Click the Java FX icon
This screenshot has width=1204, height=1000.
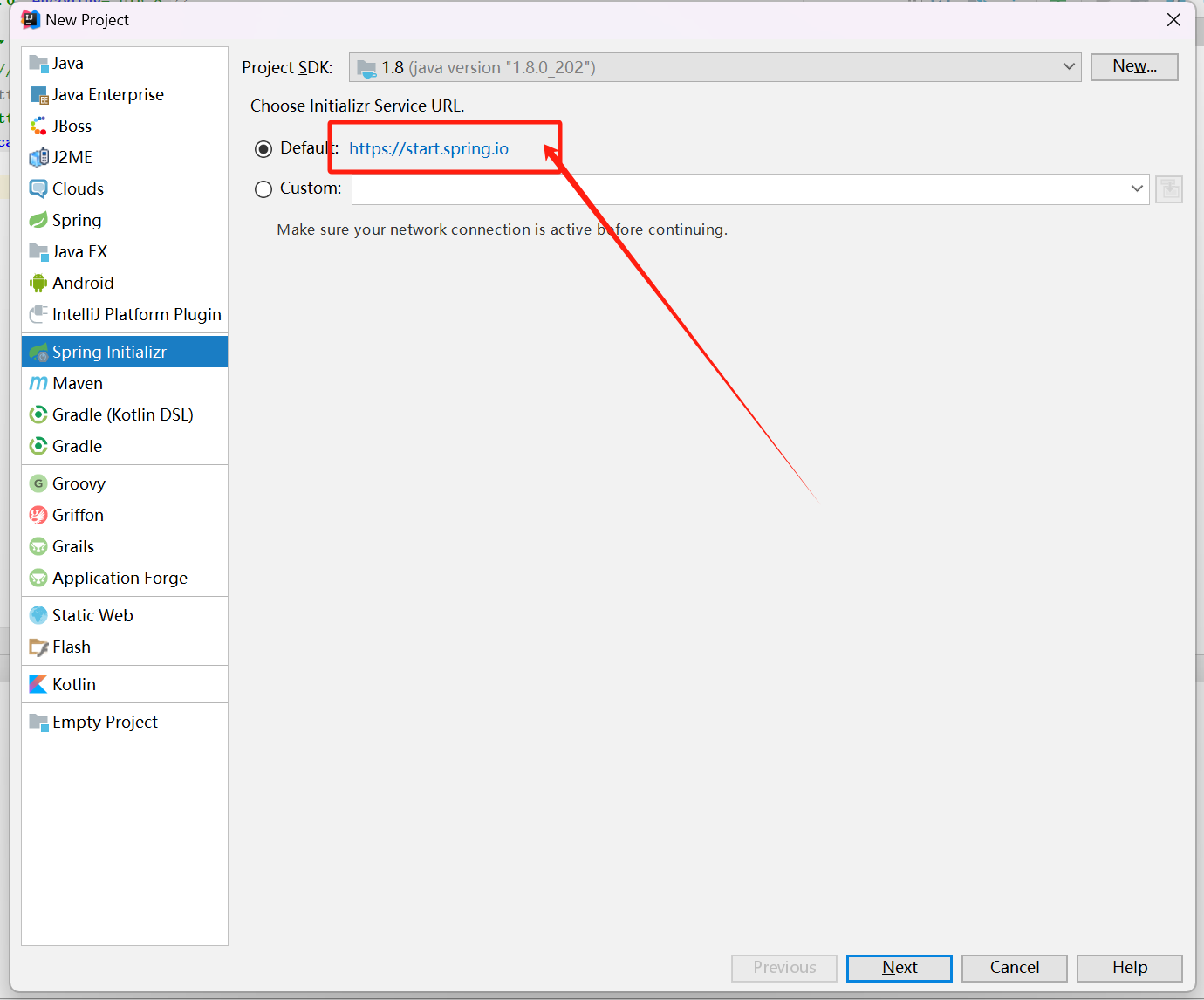[x=38, y=251]
